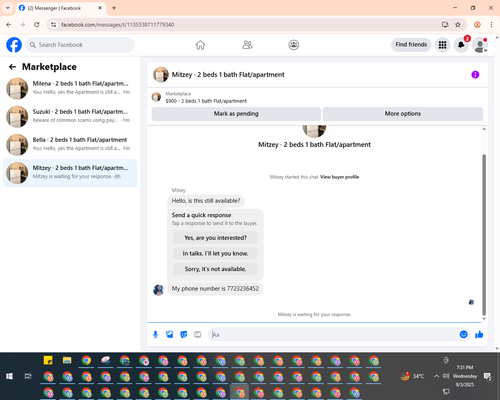Viewport: 500px width, 400px height.
Task: Open the account profile menu
Action: point(480,45)
